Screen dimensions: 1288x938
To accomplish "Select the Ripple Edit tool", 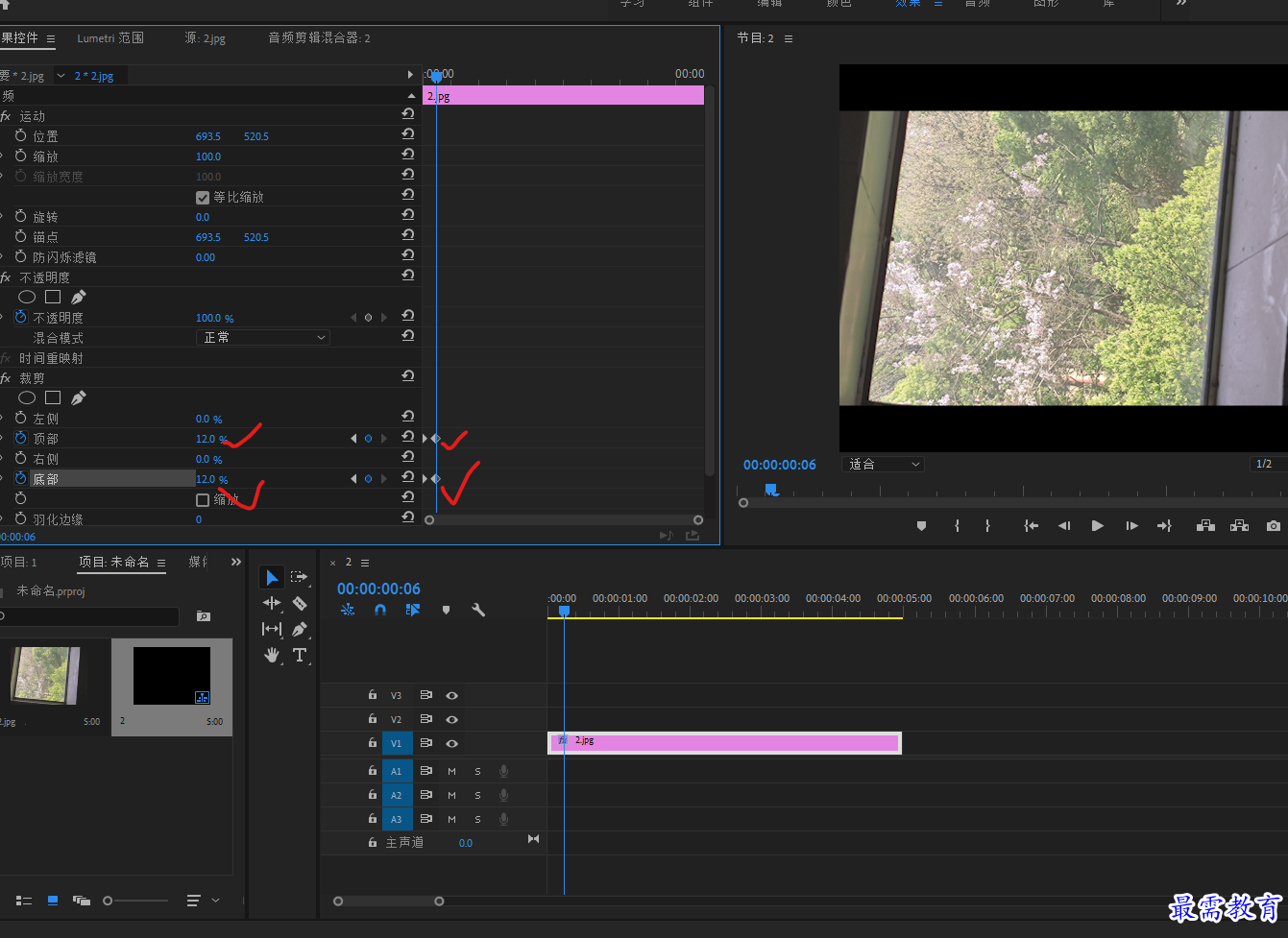I will pos(272,603).
